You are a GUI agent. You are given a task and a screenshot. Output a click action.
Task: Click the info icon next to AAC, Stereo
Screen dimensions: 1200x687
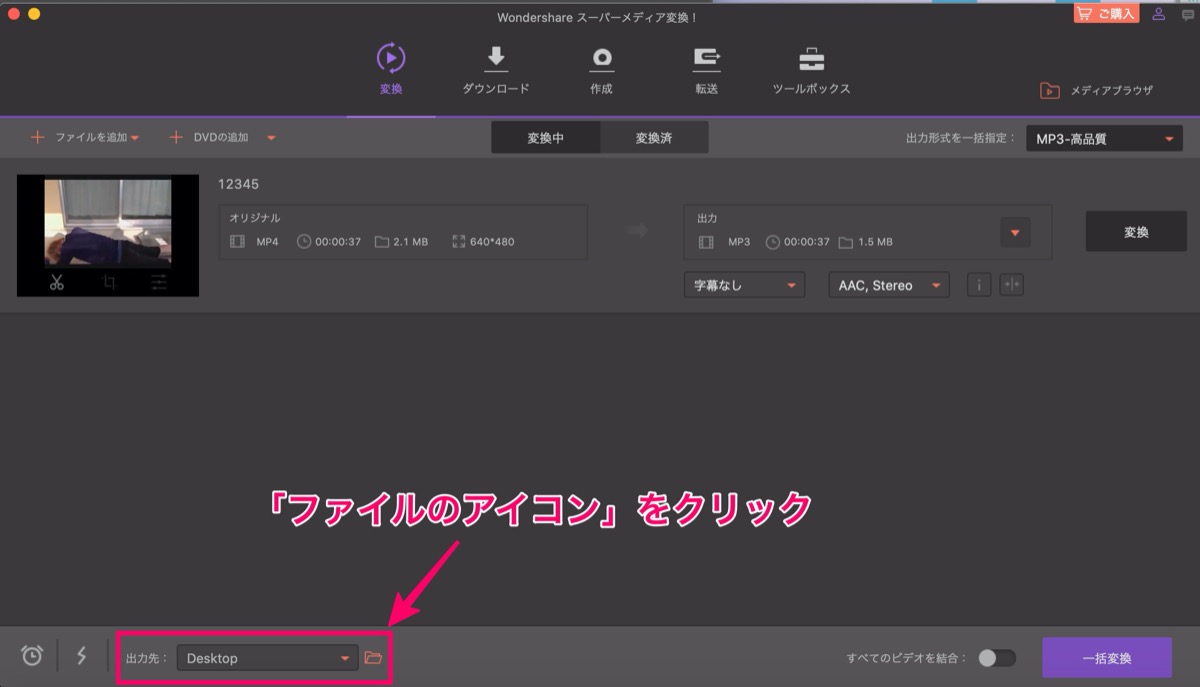point(978,285)
